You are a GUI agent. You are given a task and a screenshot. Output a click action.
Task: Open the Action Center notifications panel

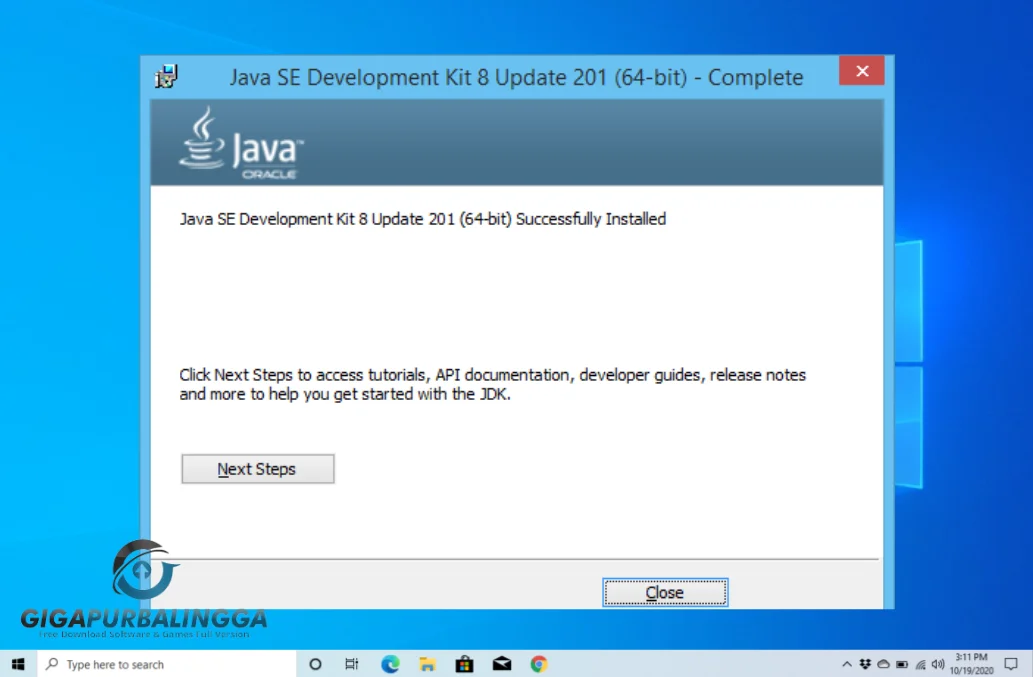1011,663
